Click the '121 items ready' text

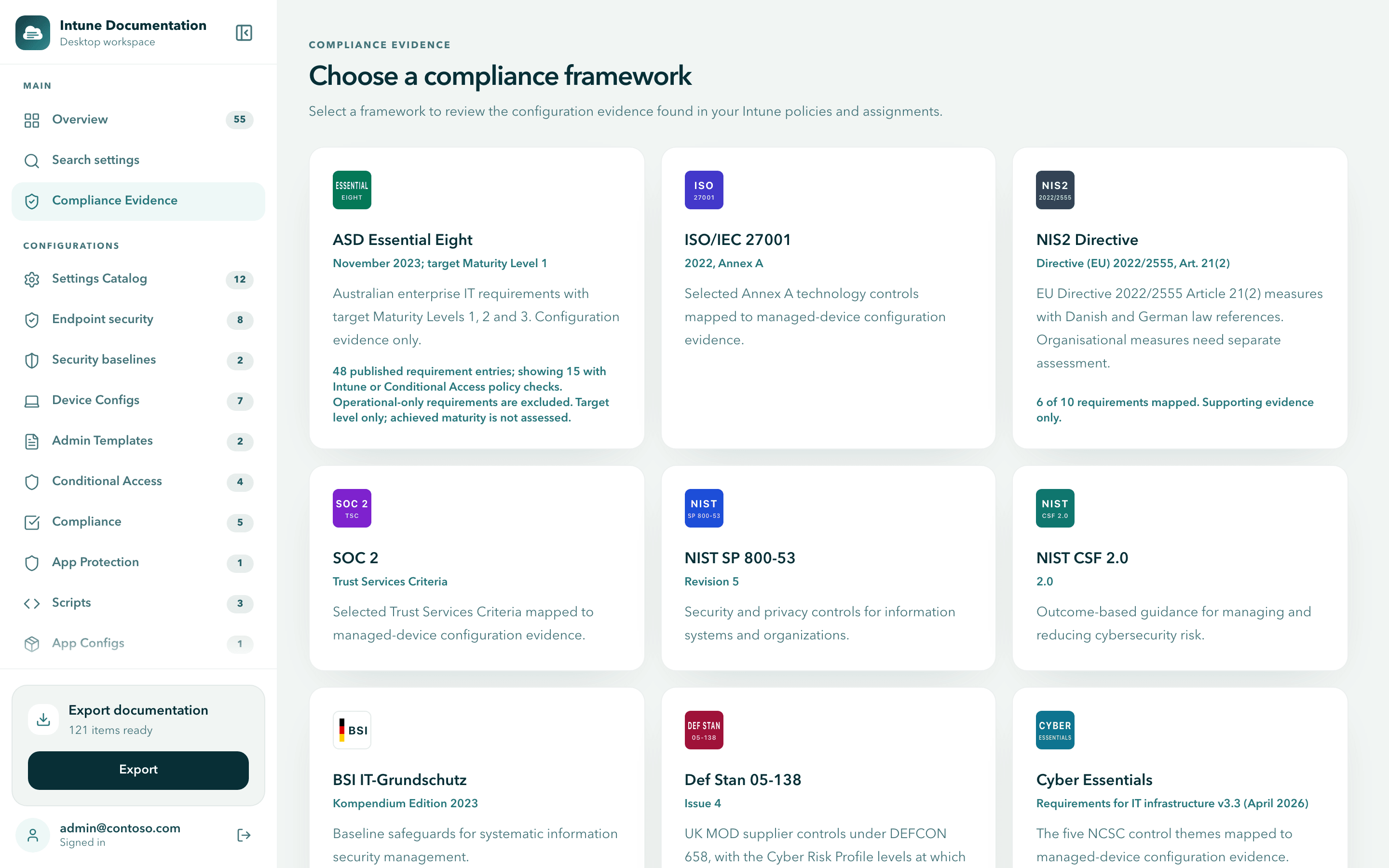pos(111,730)
